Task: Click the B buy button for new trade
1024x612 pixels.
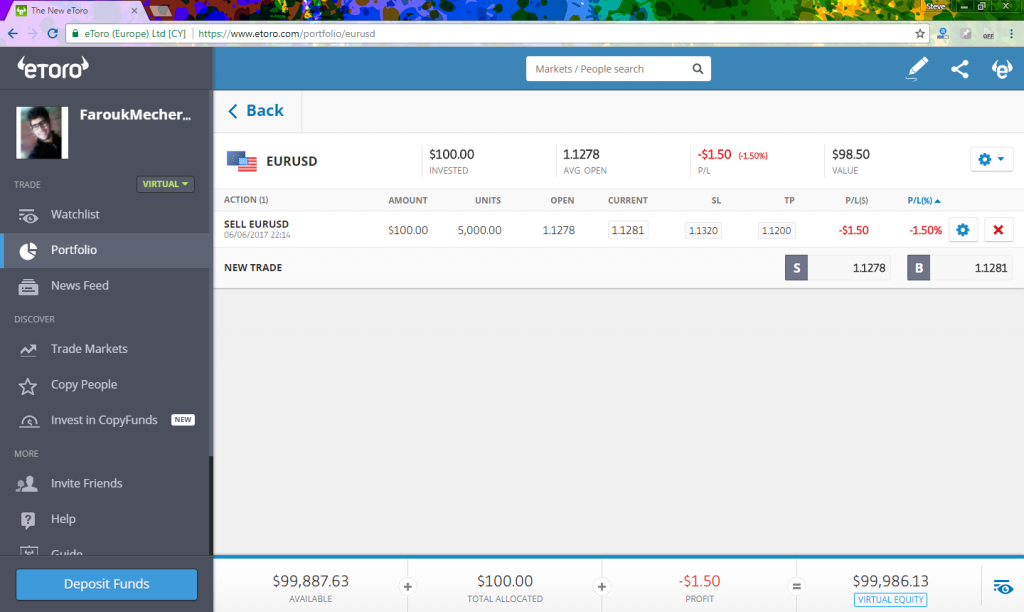Action: (x=918, y=268)
